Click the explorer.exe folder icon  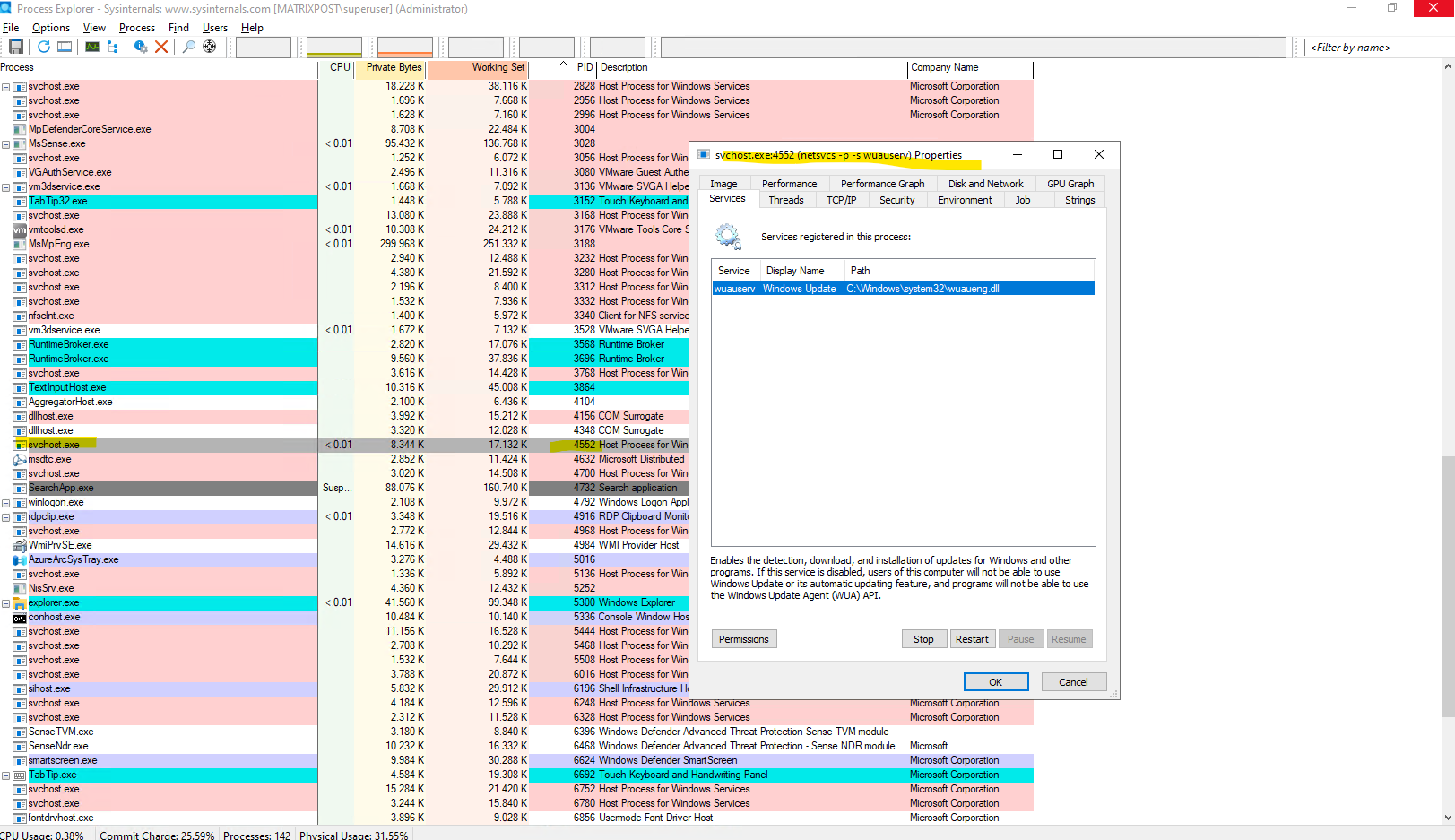20,602
